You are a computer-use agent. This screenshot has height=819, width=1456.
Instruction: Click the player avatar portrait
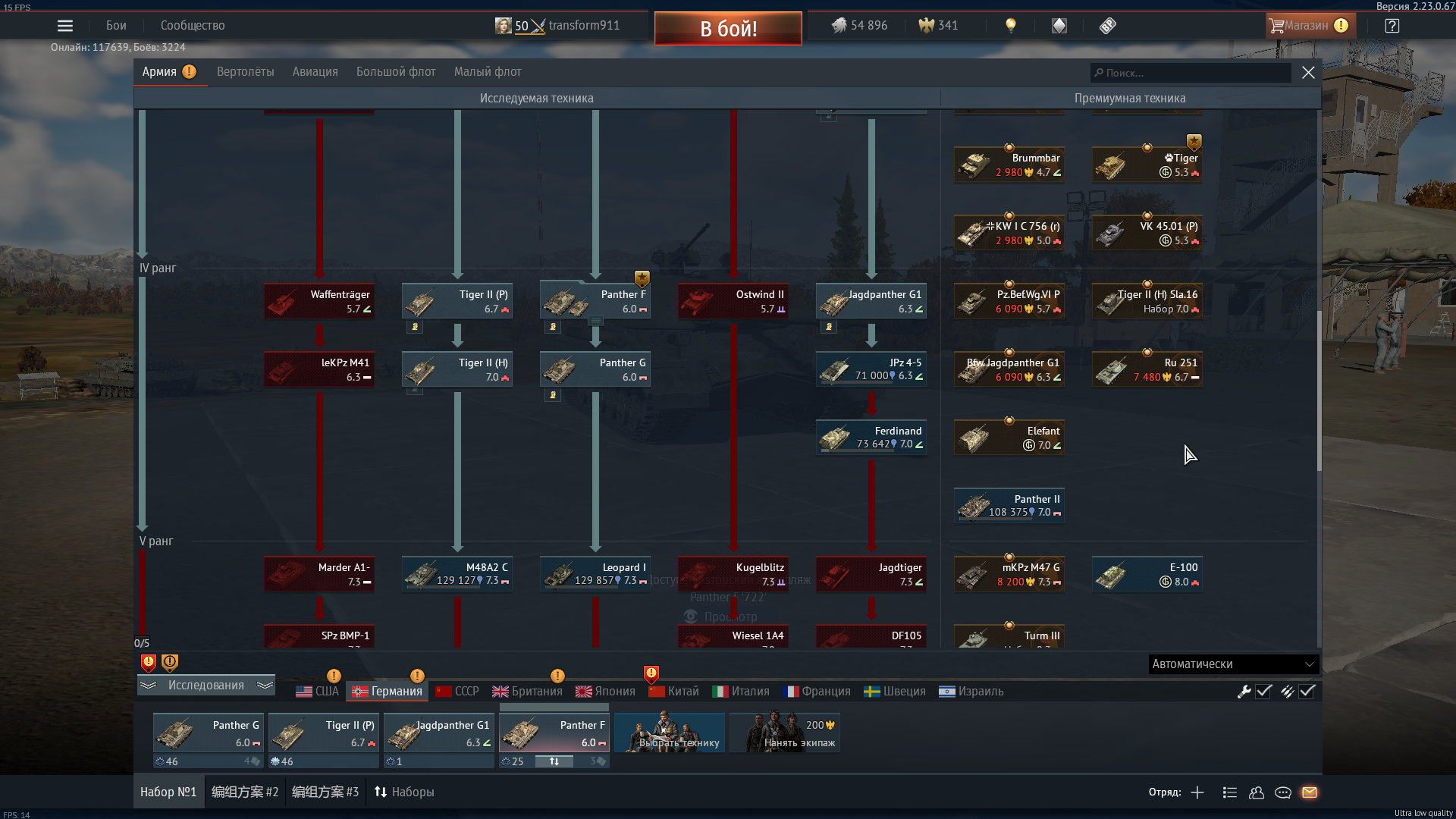[503, 26]
